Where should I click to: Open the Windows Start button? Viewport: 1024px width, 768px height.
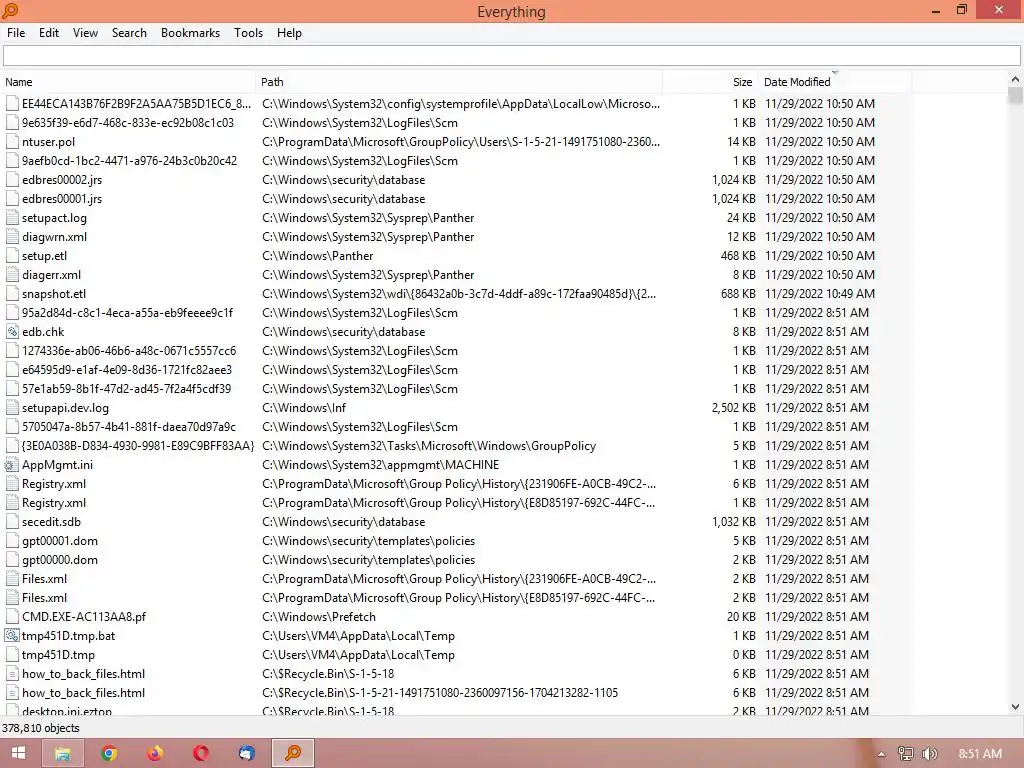point(18,753)
